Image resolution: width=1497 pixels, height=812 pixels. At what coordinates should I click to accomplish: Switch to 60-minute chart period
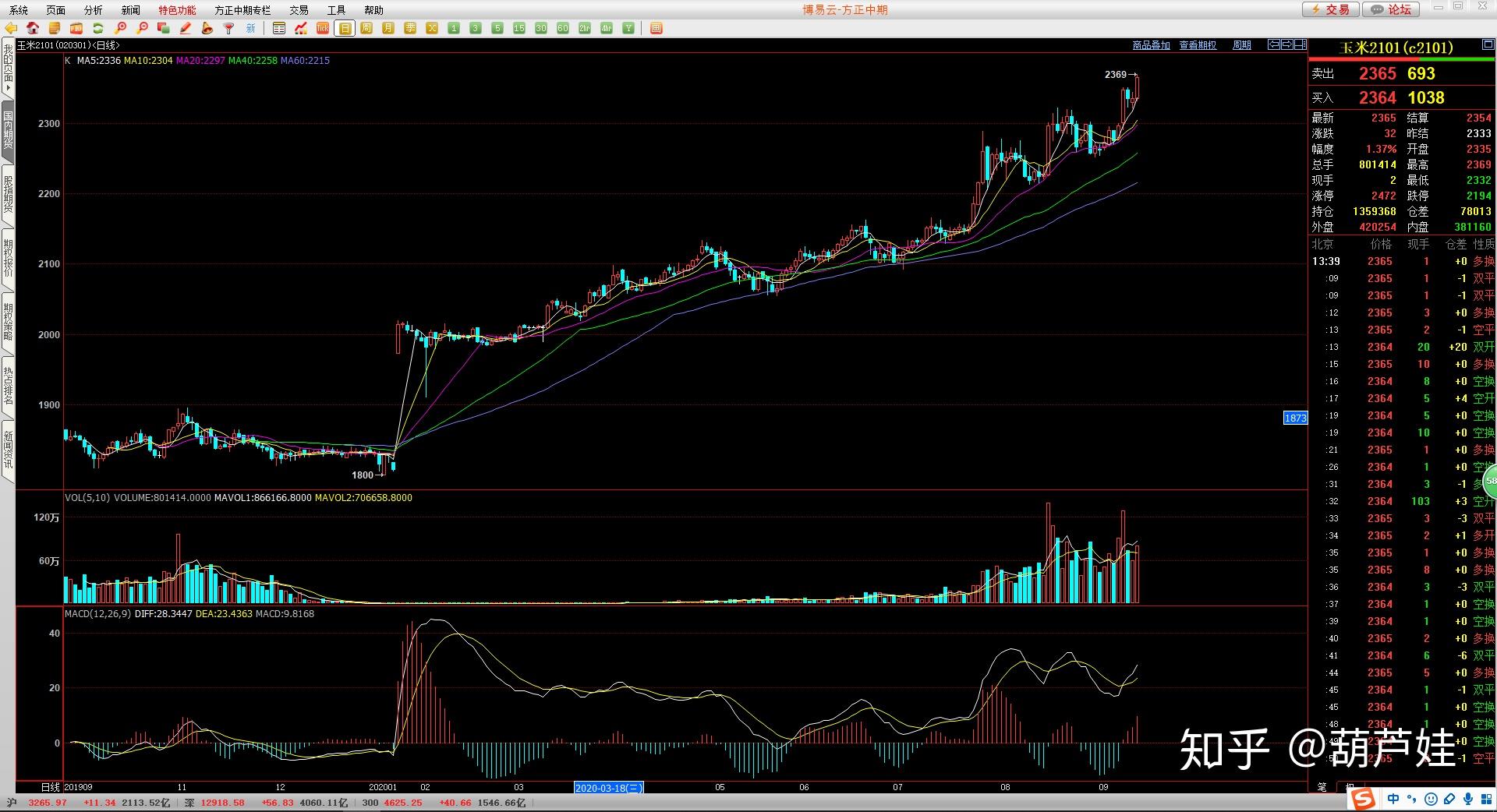pos(563,29)
